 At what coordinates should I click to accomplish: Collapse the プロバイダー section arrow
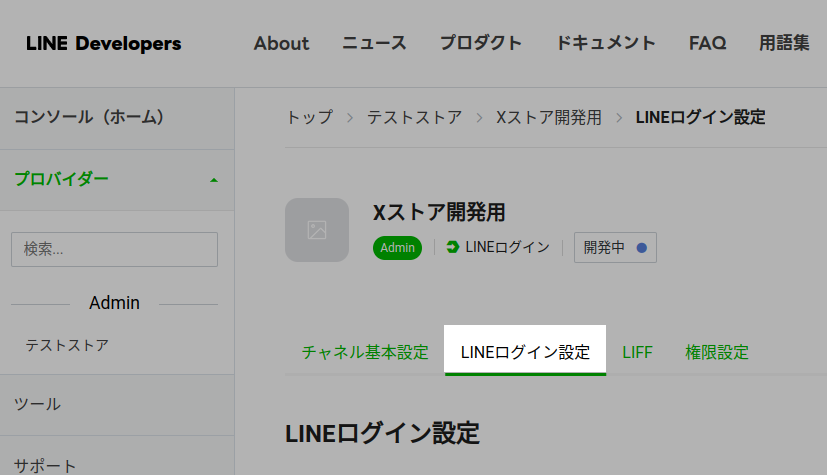pos(213,180)
